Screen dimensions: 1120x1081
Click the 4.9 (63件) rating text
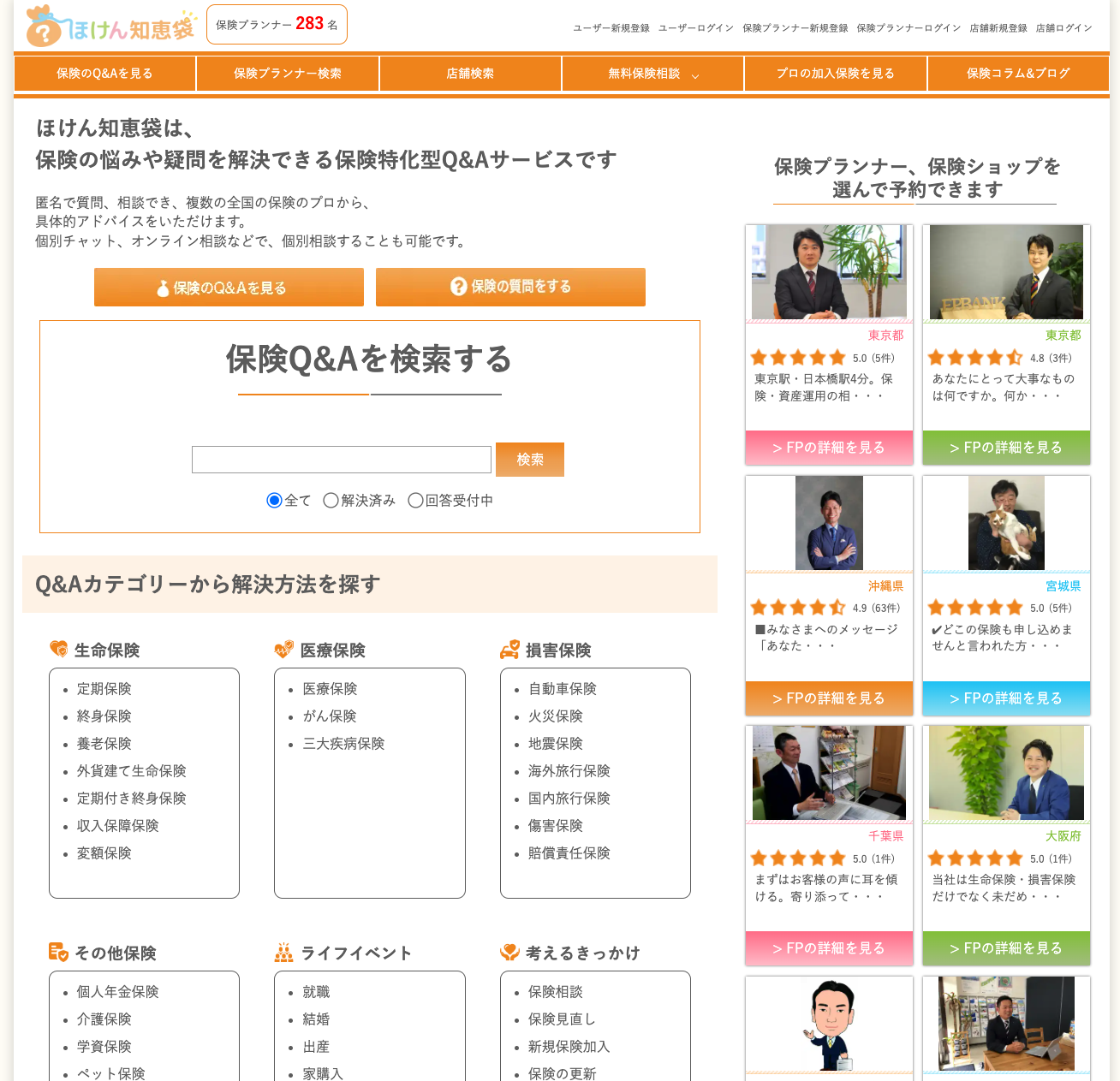click(x=876, y=609)
